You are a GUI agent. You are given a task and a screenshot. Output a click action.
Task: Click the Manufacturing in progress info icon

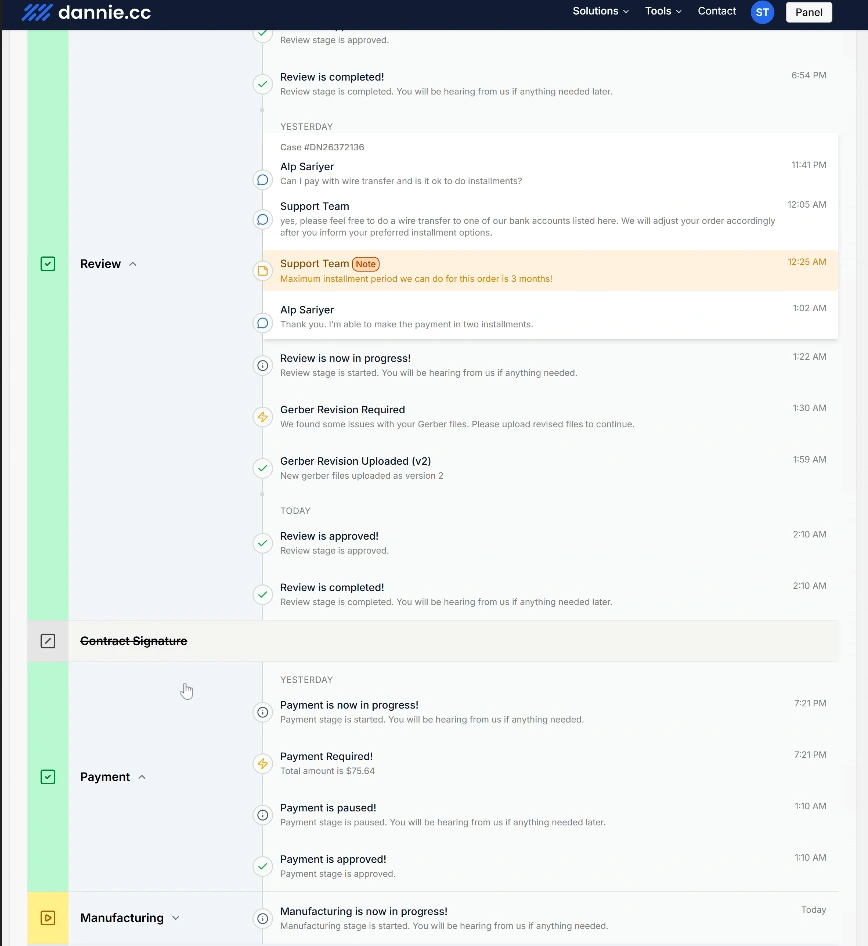pos(263,918)
